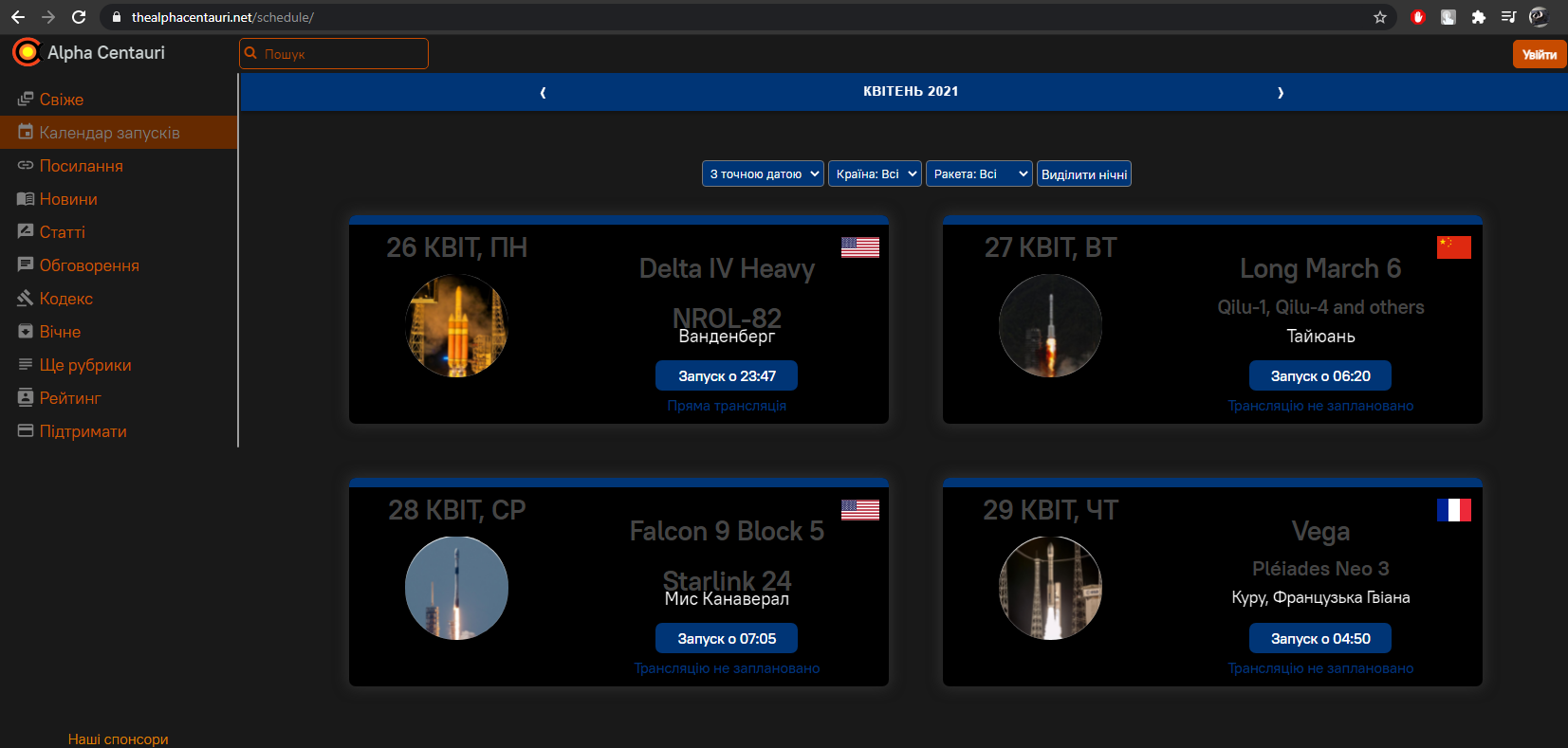1568x748 pixels.
Task: Click the Ще рубрики list icon
Action: pos(26,365)
